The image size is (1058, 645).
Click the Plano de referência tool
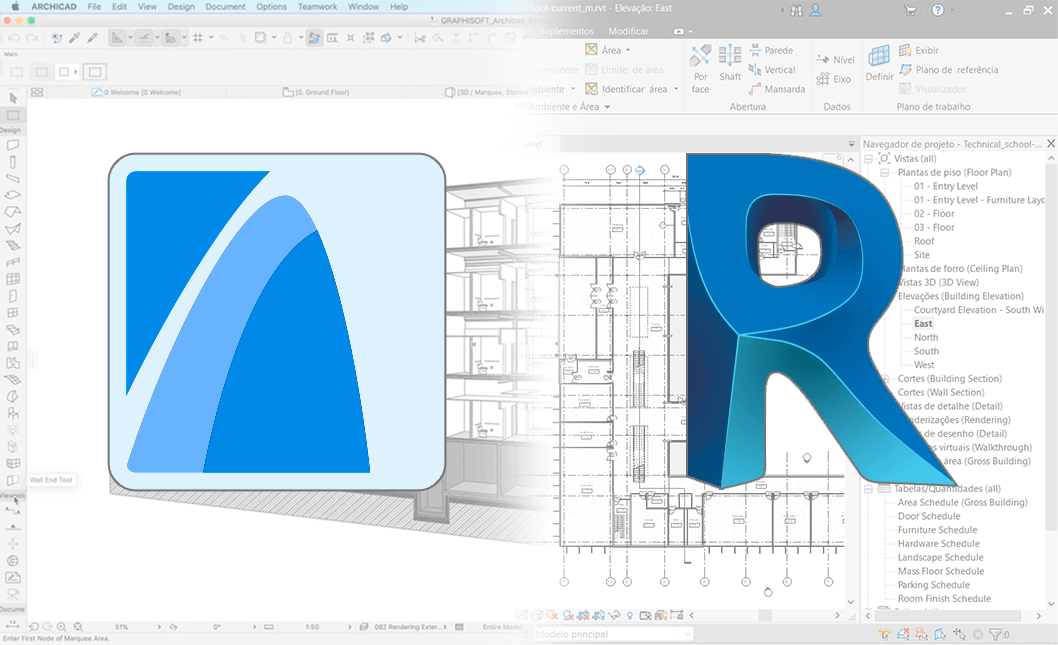pos(948,69)
